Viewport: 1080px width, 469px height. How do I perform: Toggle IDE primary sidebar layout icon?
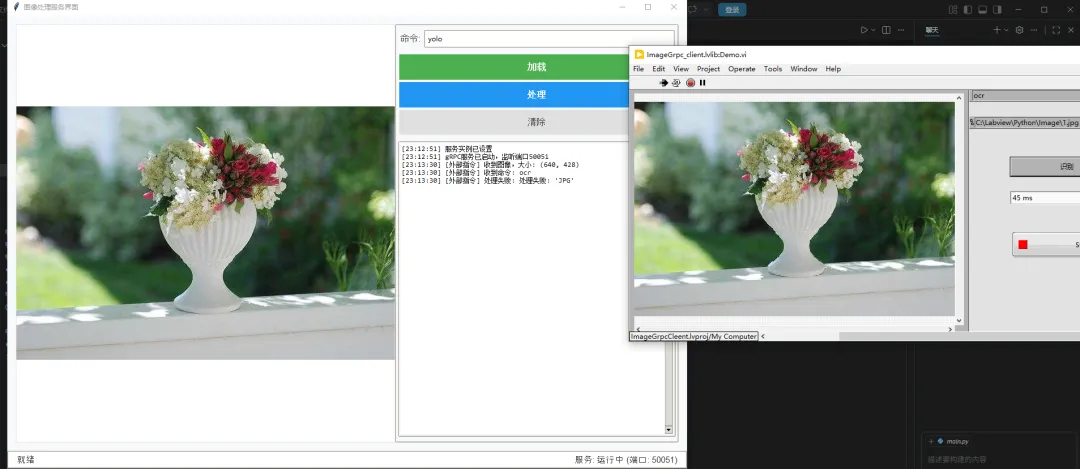pos(968,10)
